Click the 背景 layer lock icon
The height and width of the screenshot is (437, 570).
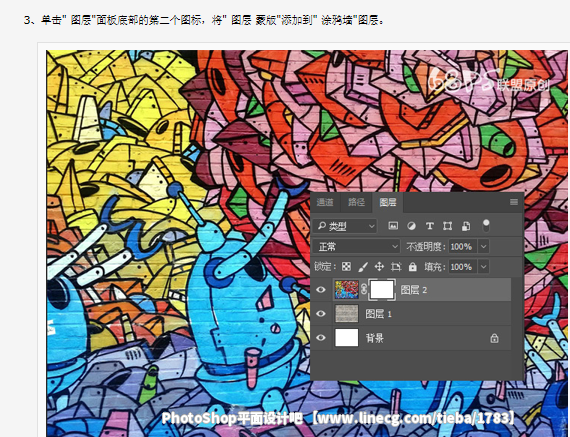[x=494, y=338]
